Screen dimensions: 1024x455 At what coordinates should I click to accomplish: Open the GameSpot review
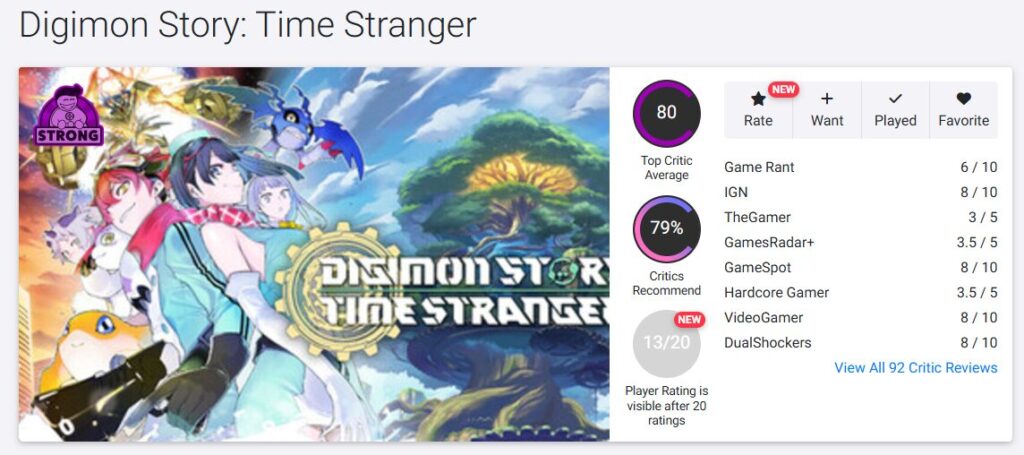tap(757, 267)
